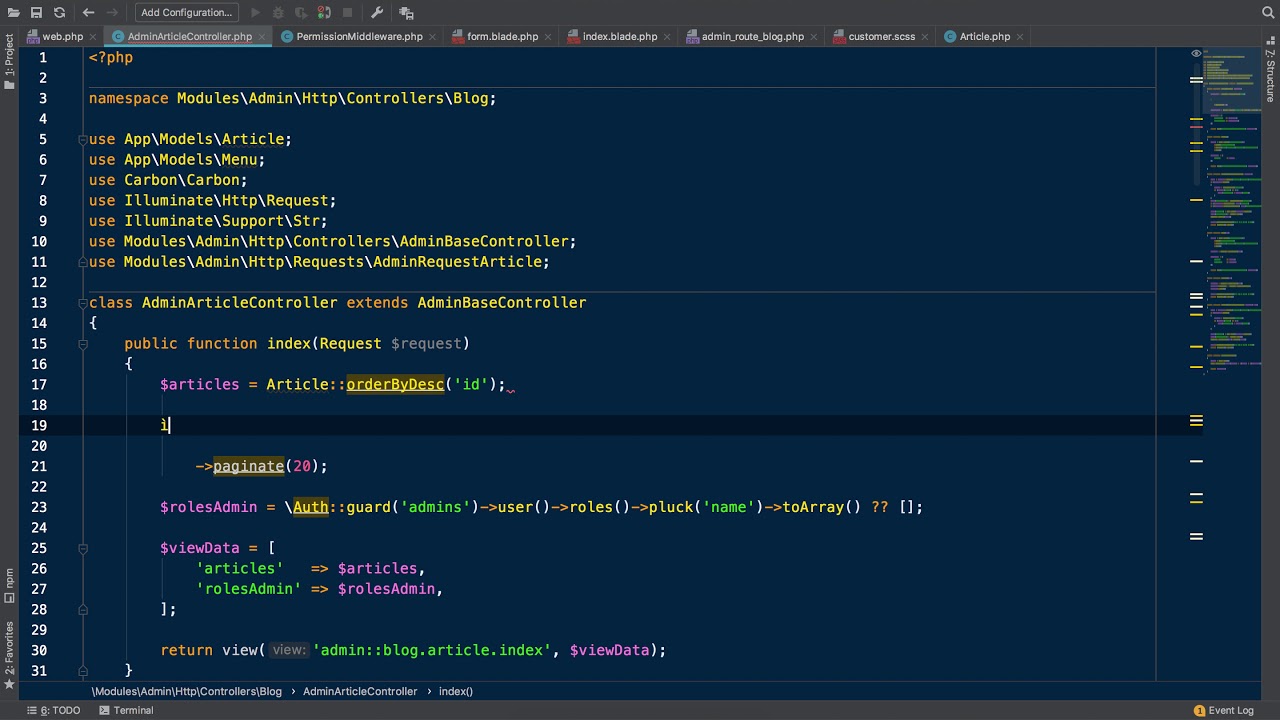Click the Synchronize refresh icon

59,12
